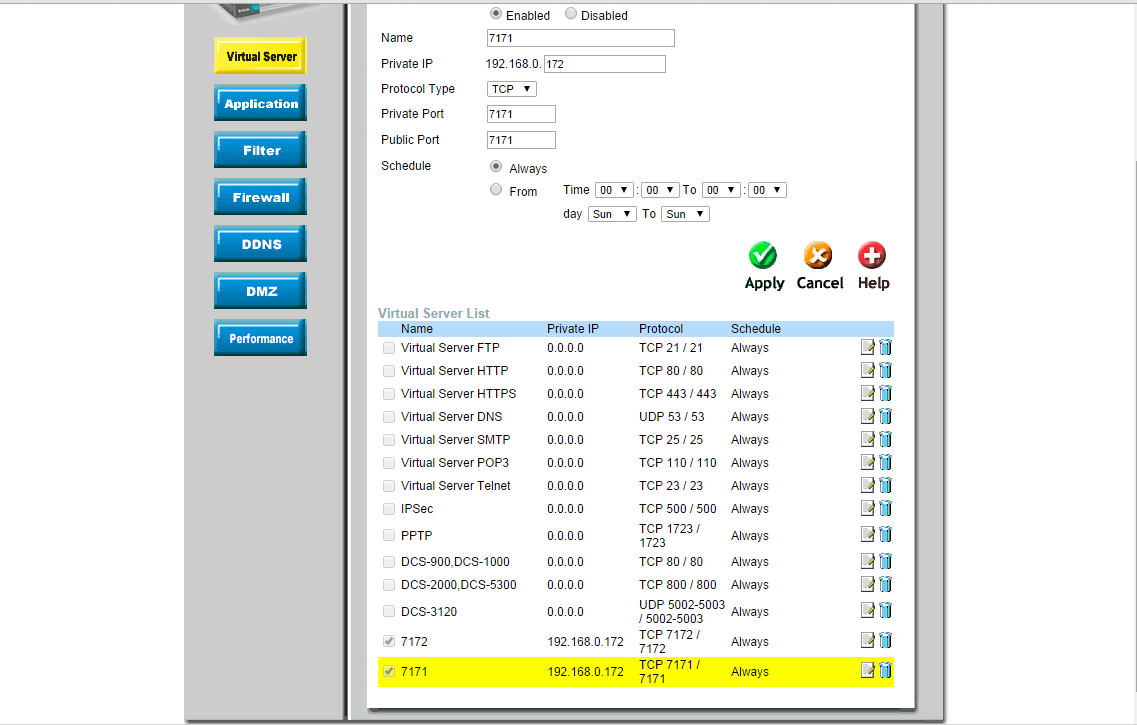Open the DDNS tab

pyautogui.click(x=260, y=244)
